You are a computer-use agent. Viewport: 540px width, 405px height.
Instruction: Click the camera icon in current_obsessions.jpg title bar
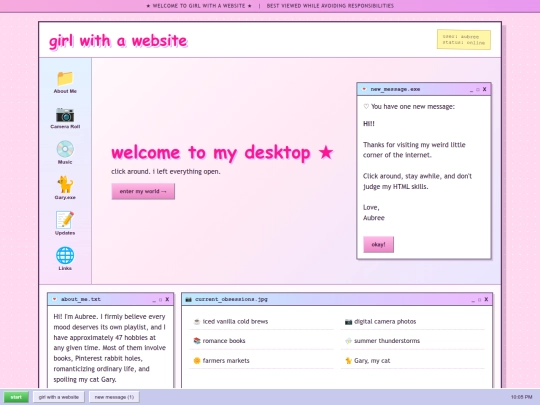tap(188, 299)
